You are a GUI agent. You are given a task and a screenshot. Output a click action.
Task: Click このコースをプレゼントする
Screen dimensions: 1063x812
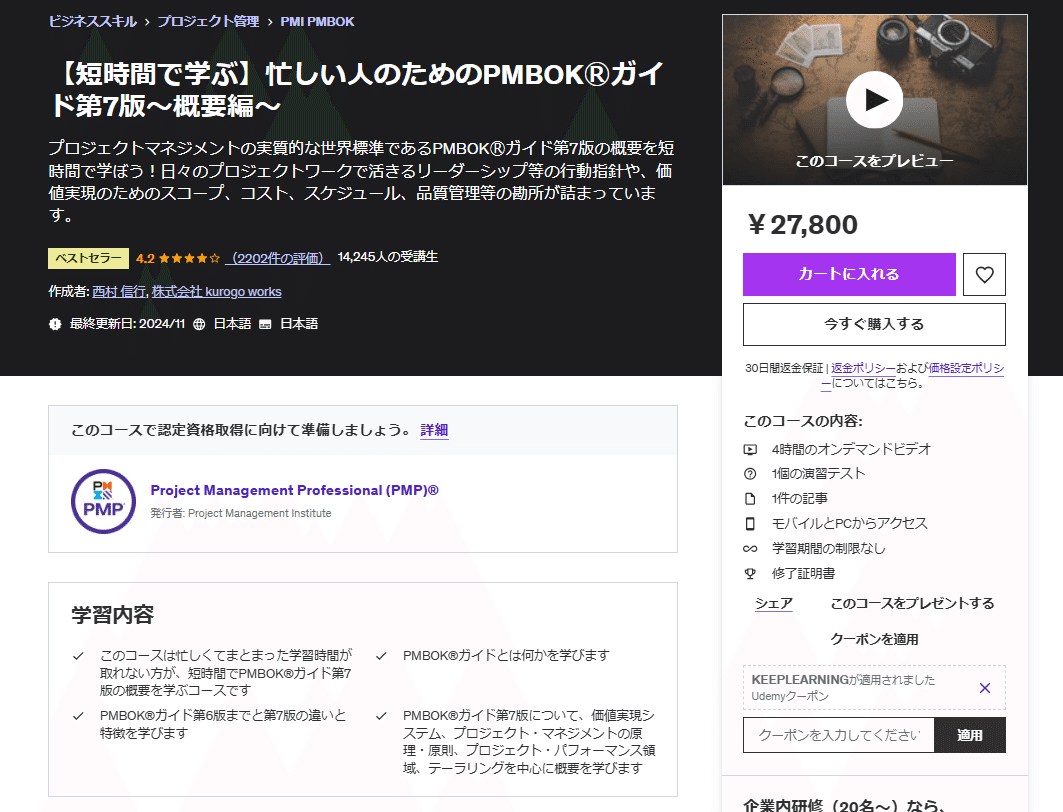coord(912,603)
